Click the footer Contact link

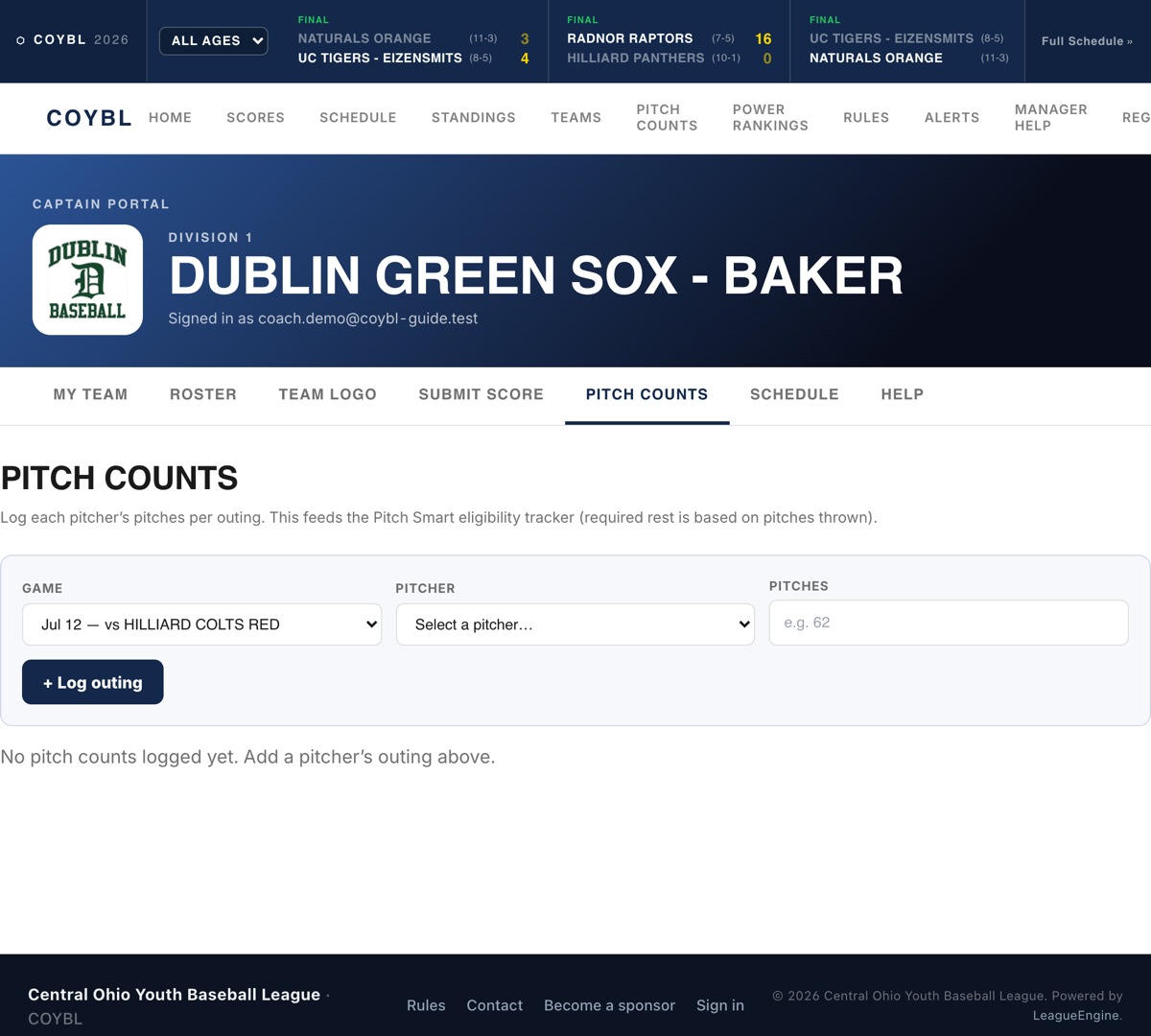pyautogui.click(x=495, y=1005)
